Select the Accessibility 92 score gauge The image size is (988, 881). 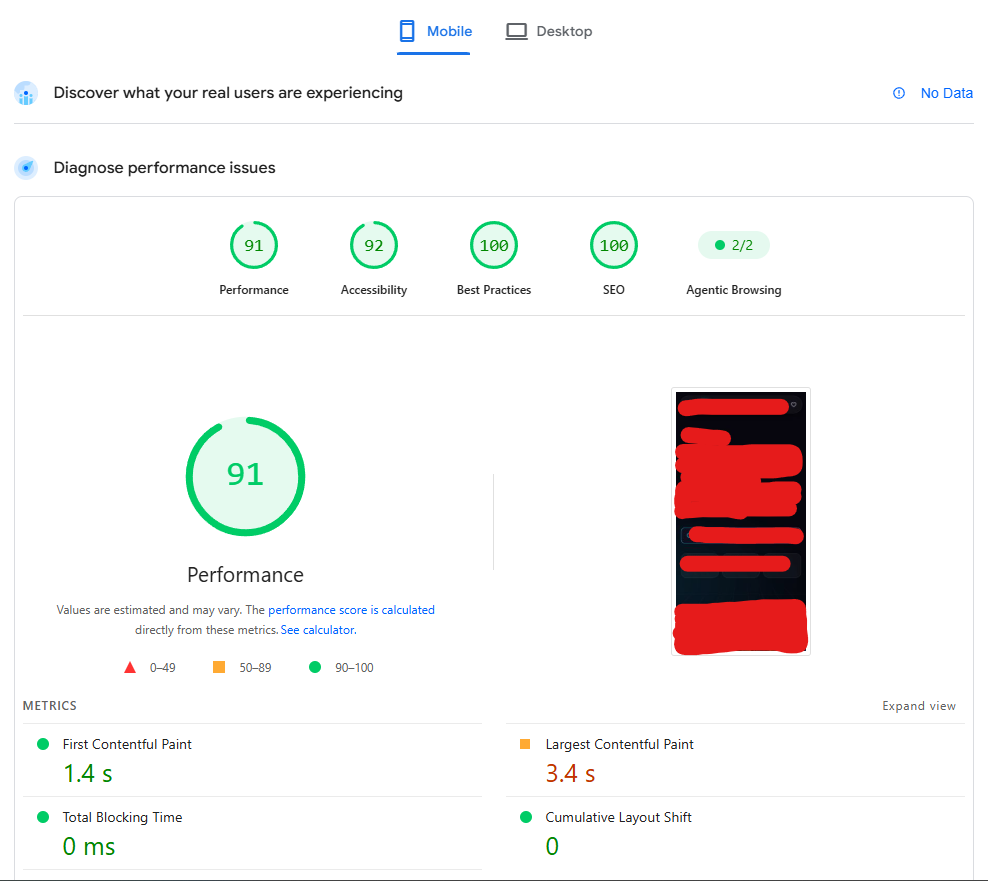coord(374,245)
